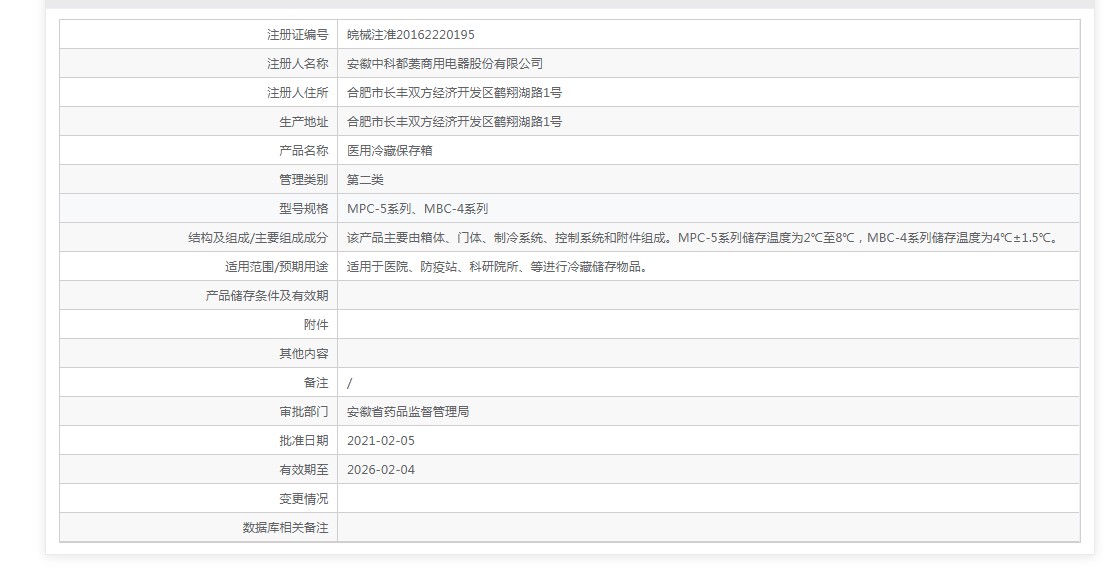
Task: Click the address value in 生产地址 row
Action: pyautogui.click(x=454, y=122)
